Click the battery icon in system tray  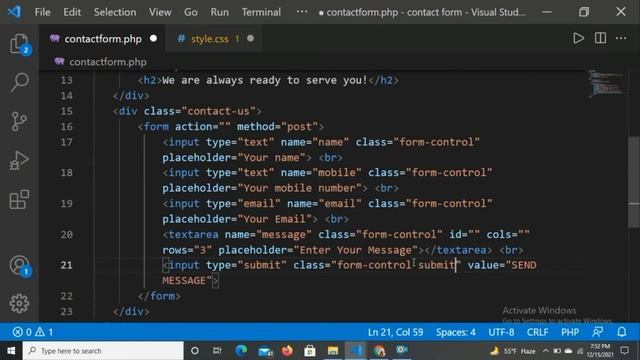pos(557,351)
